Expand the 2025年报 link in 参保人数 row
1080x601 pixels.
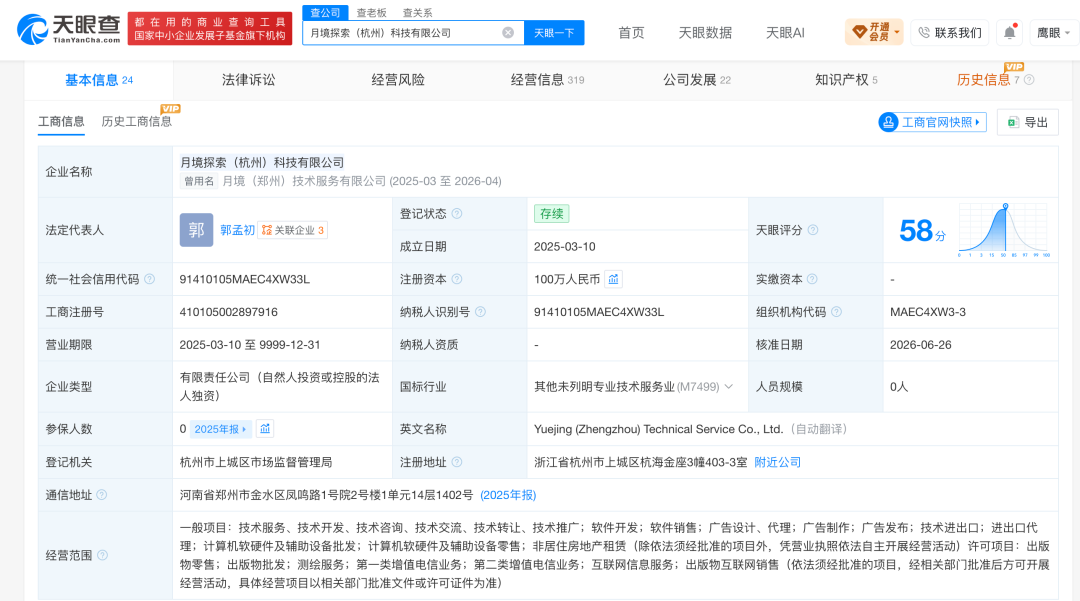(220, 429)
